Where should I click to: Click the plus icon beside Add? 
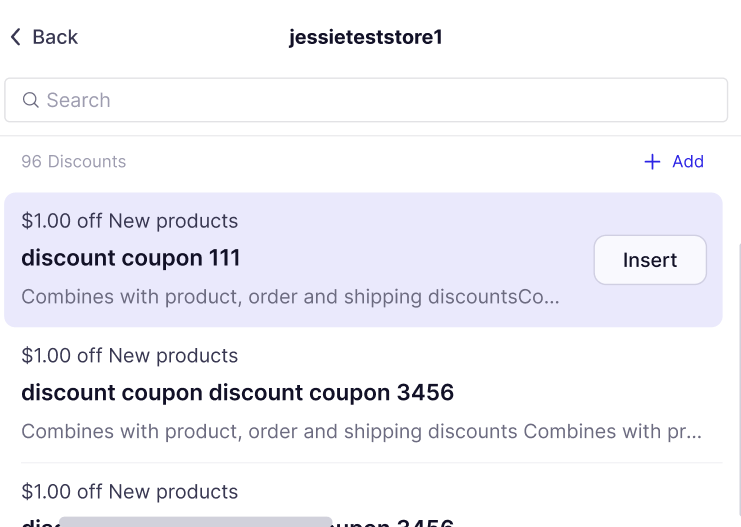(x=652, y=162)
